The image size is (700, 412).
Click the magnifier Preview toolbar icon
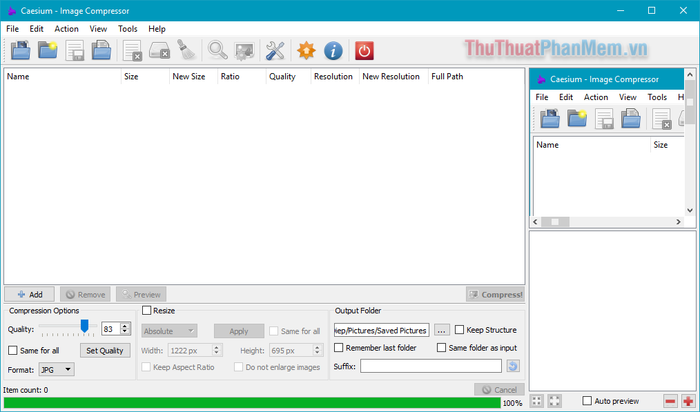(x=217, y=50)
